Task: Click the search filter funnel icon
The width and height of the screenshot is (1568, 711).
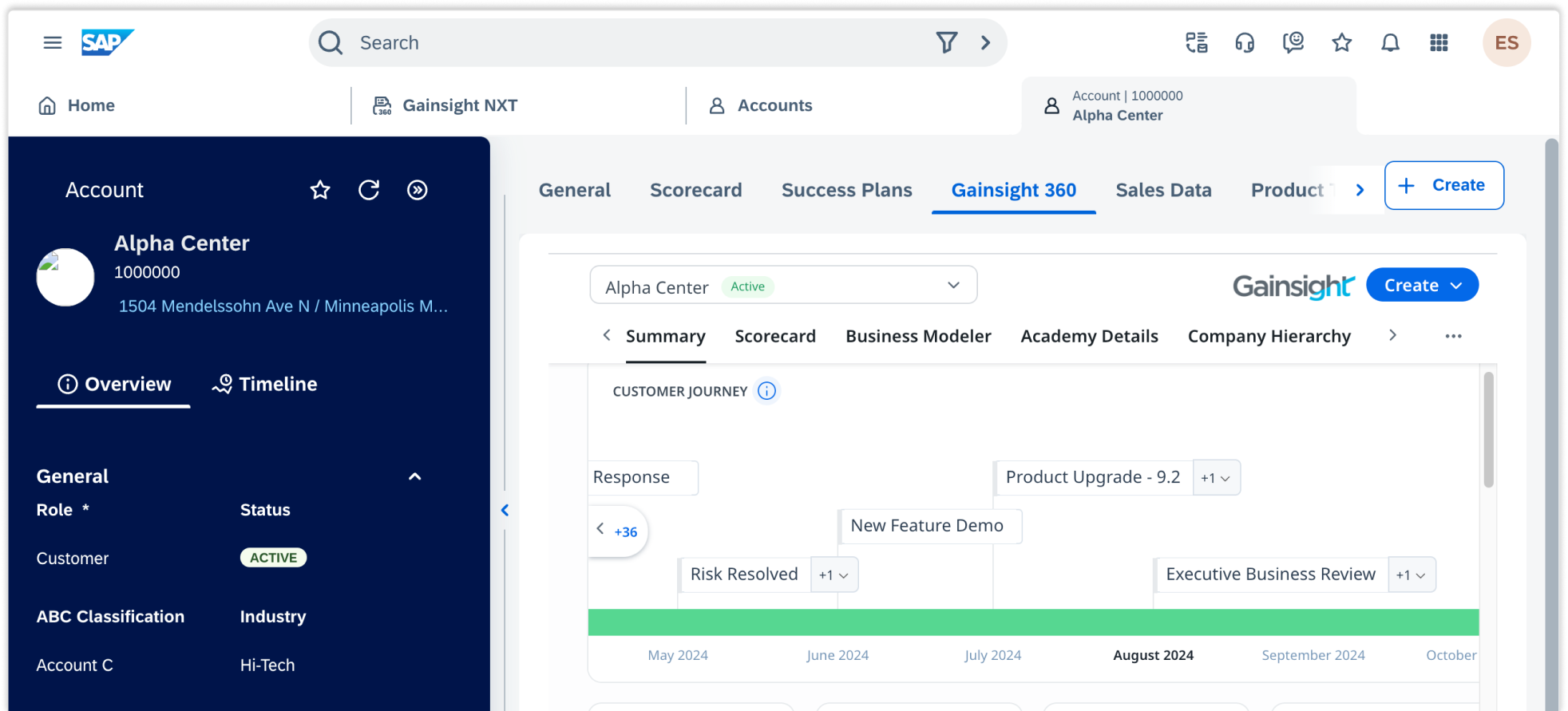Action: (x=946, y=42)
